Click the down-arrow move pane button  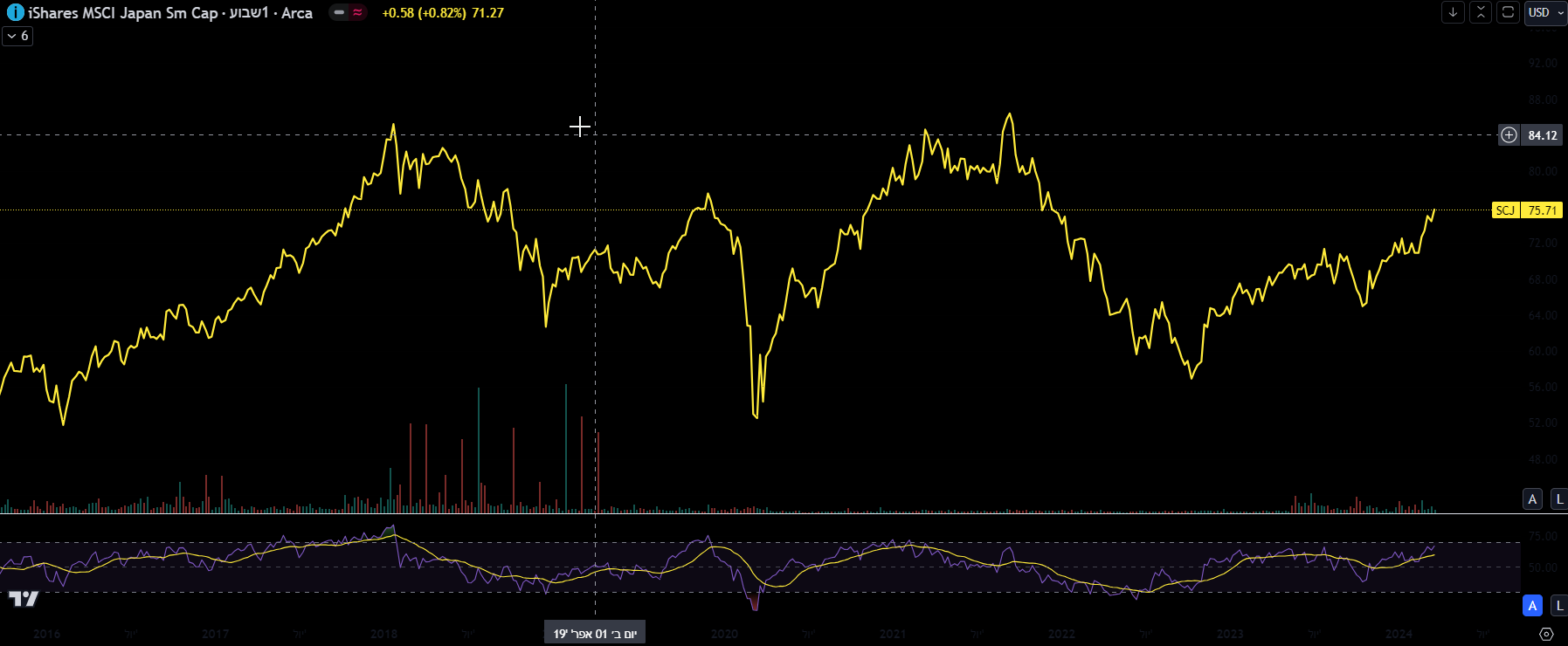[1453, 12]
